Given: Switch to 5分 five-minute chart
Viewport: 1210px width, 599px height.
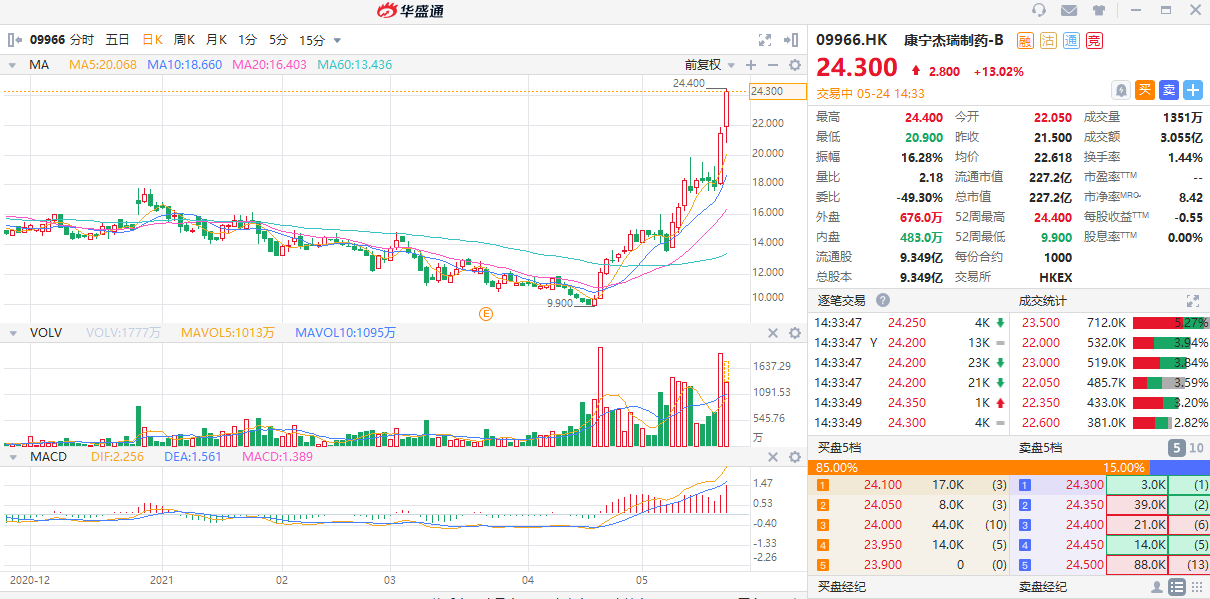Looking at the screenshot, I should tap(278, 40).
